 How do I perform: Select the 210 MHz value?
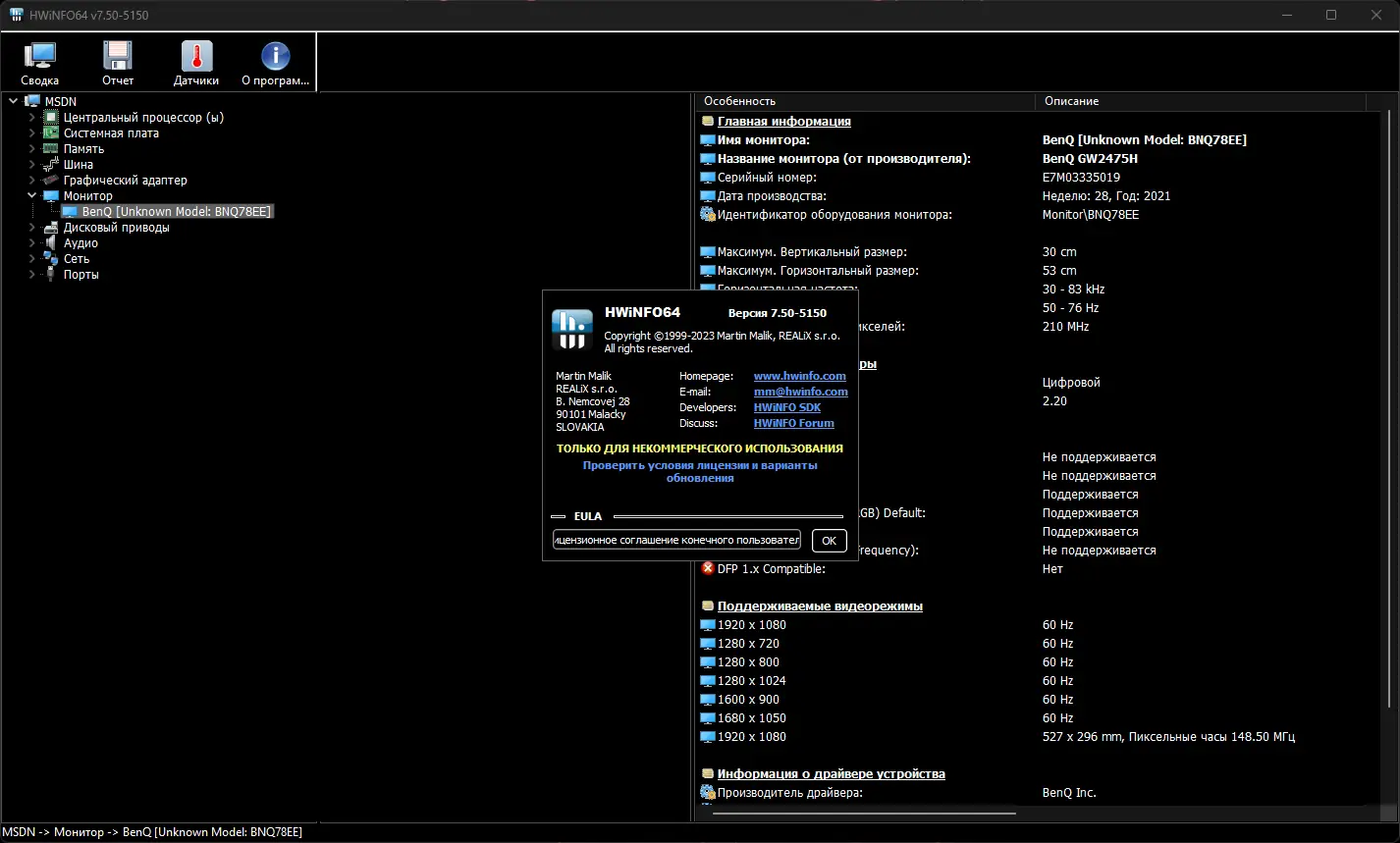click(1065, 327)
